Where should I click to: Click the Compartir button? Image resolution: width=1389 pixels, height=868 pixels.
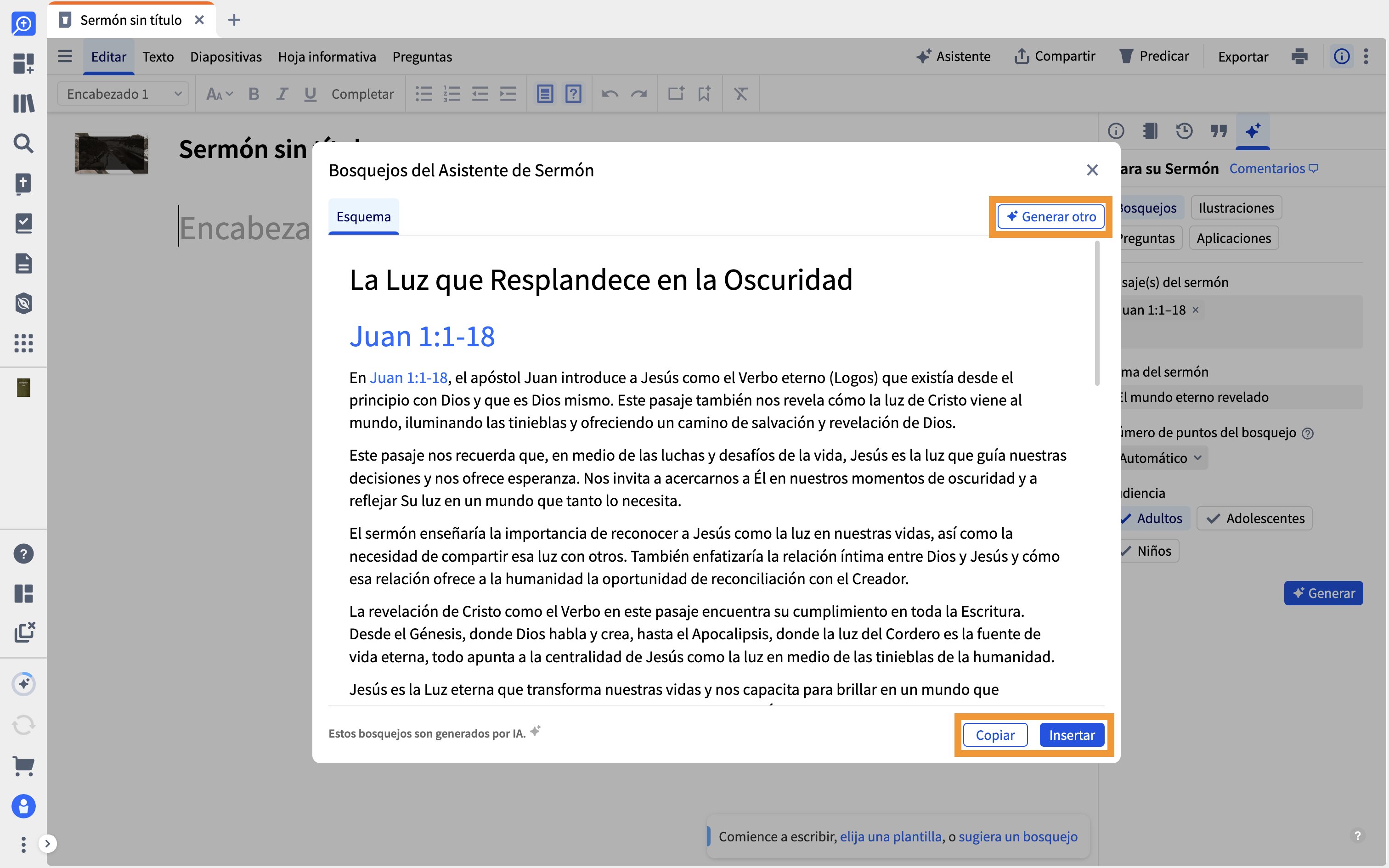click(1055, 56)
